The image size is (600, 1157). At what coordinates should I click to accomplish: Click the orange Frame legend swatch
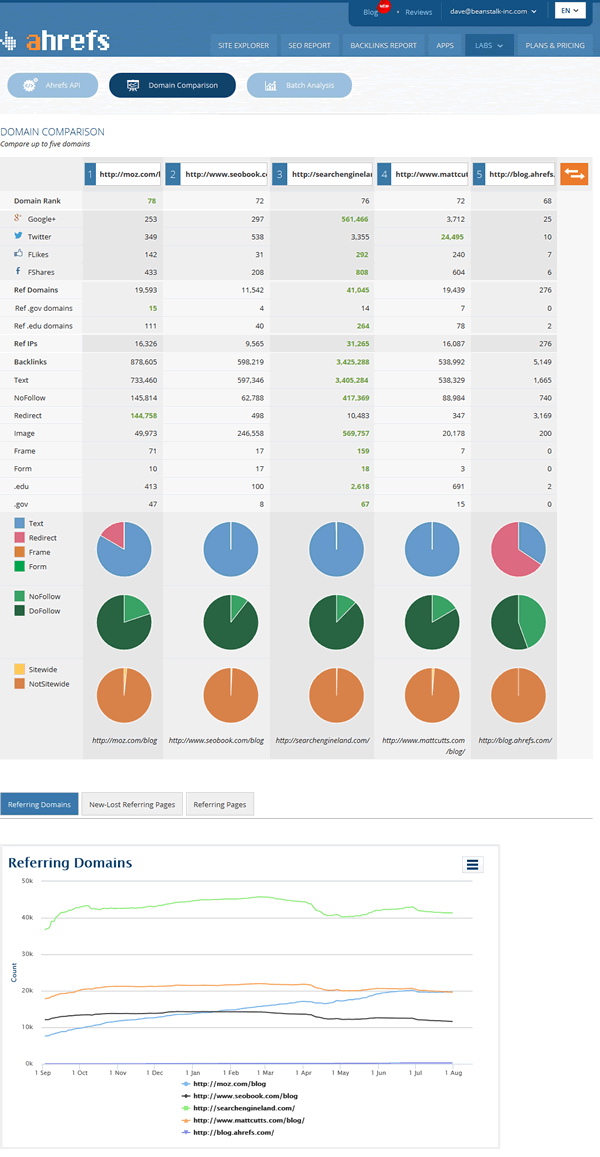pos(20,552)
